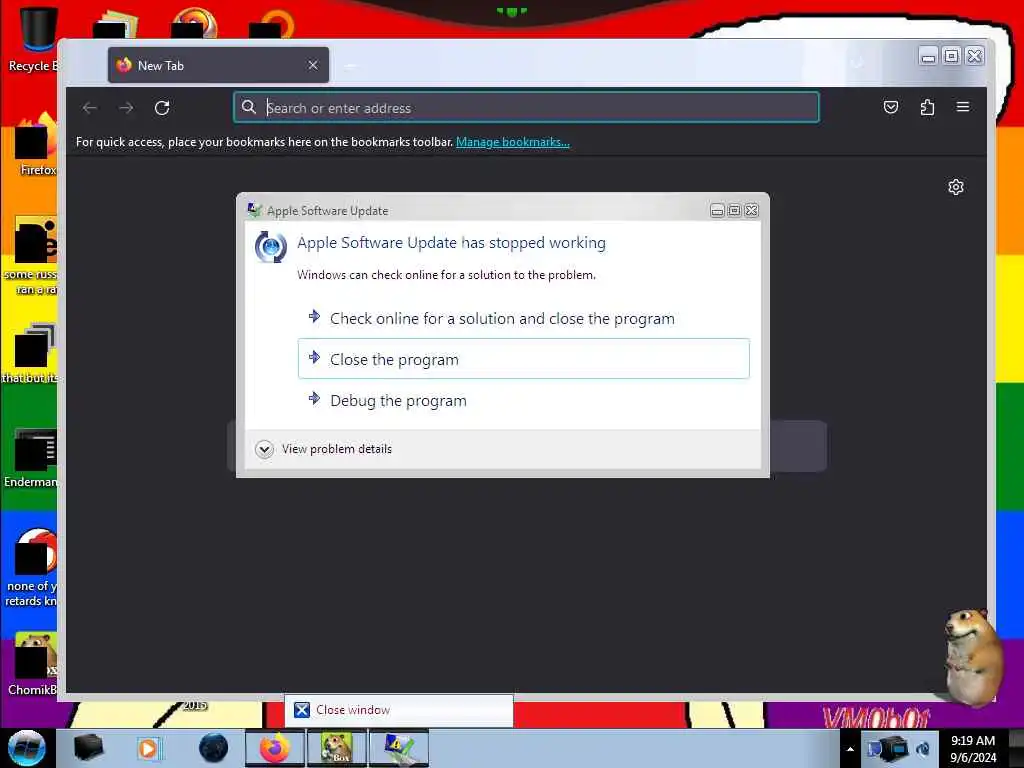Click the Apple Software Update title icon
This screenshot has height=768, width=1024.
click(254, 210)
